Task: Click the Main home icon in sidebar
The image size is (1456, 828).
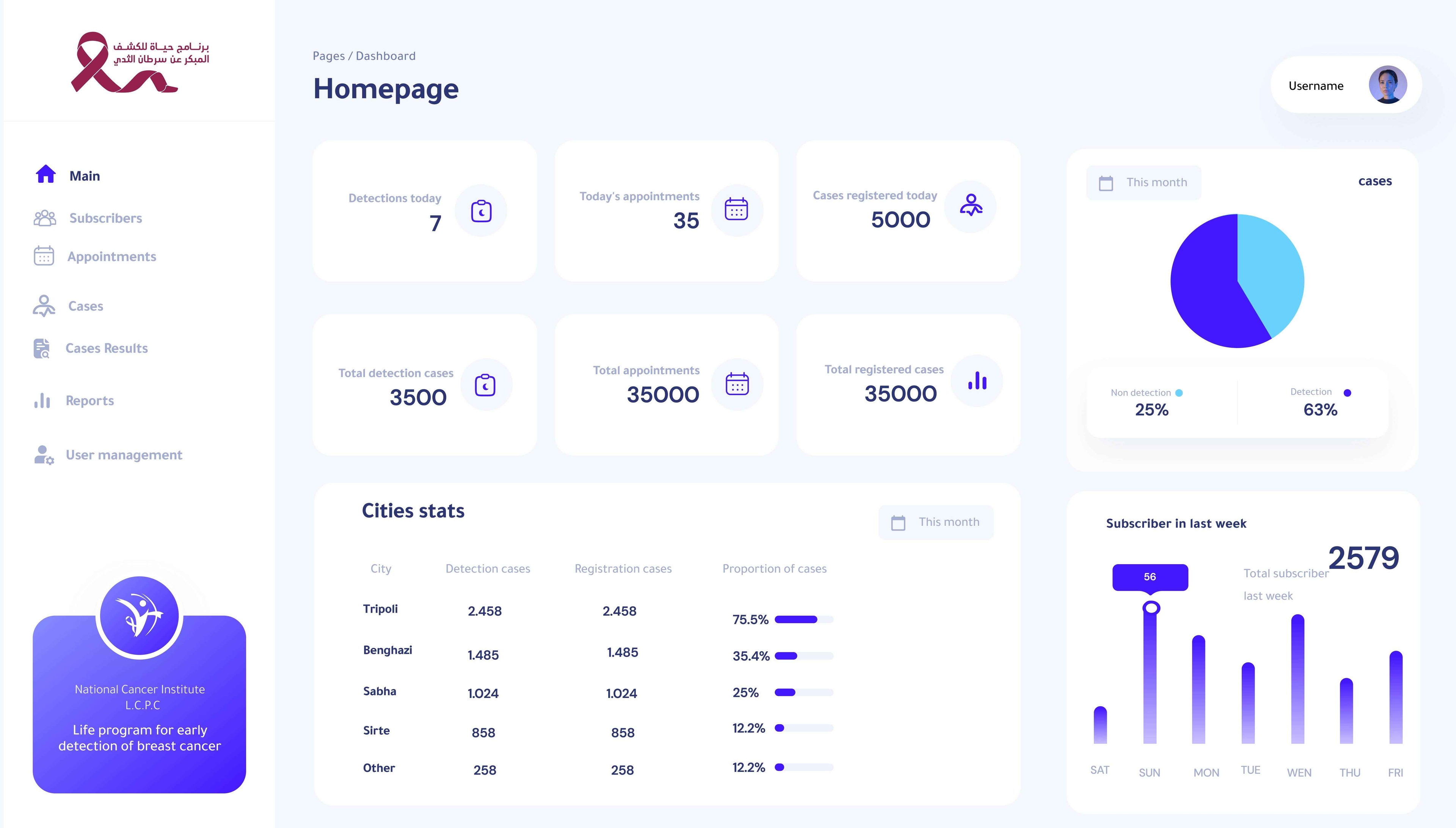Action: coord(45,174)
